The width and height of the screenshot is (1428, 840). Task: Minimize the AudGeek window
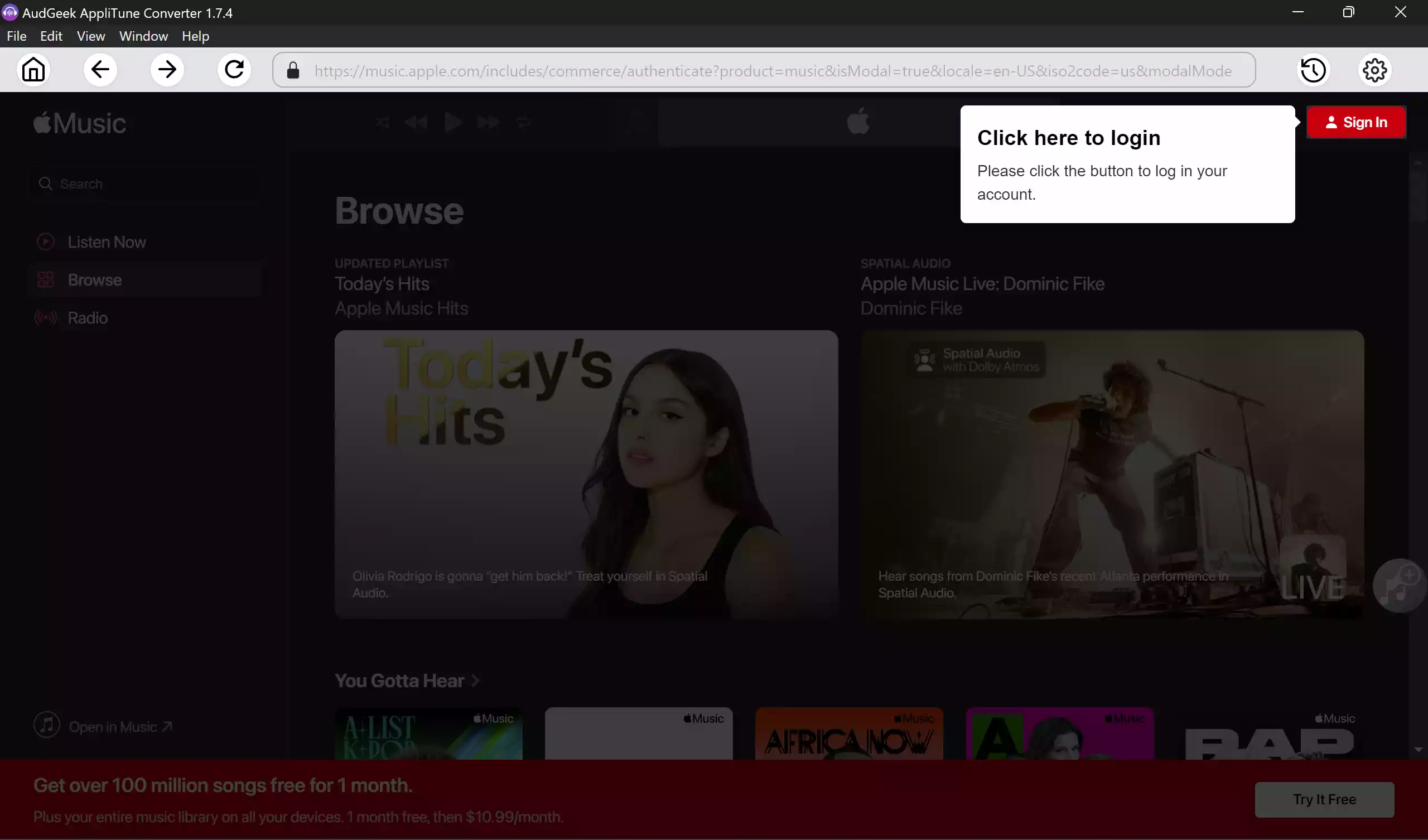click(x=1297, y=12)
